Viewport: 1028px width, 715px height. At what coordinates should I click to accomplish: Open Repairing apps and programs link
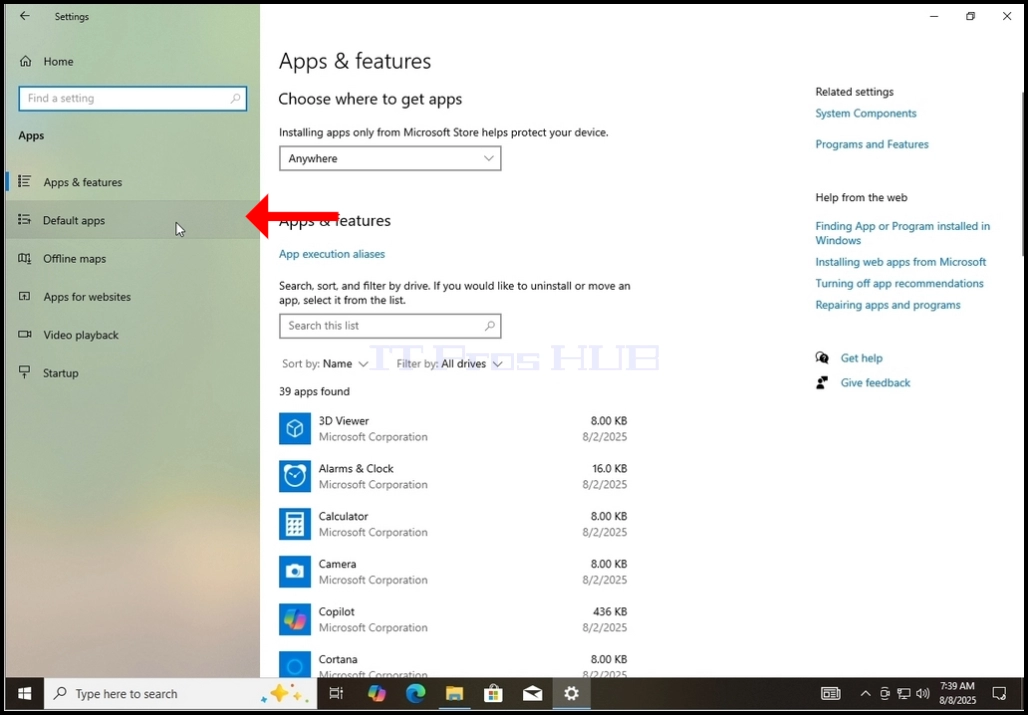click(x=888, y=305)
